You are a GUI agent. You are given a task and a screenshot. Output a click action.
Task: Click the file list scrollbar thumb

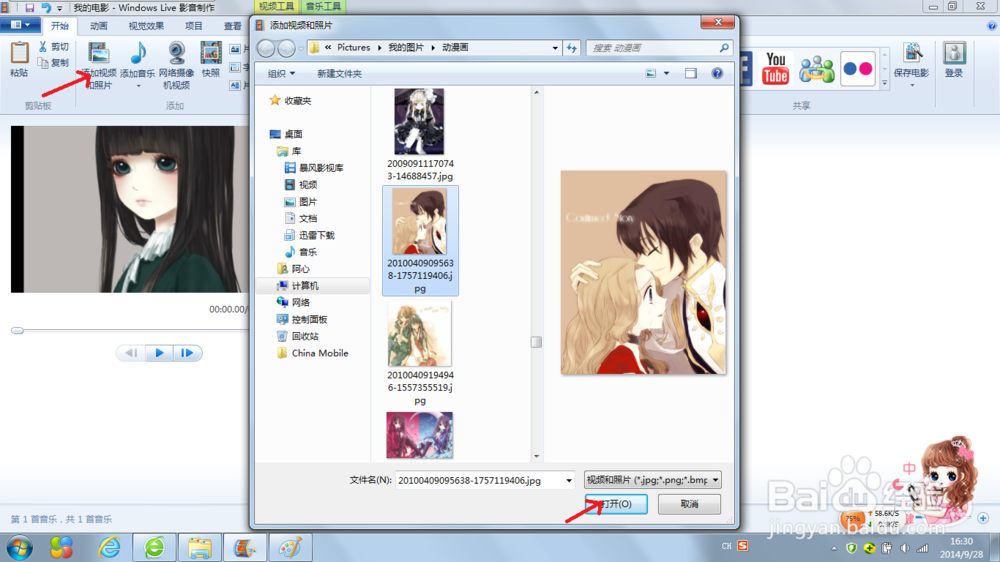click(536, 342)
